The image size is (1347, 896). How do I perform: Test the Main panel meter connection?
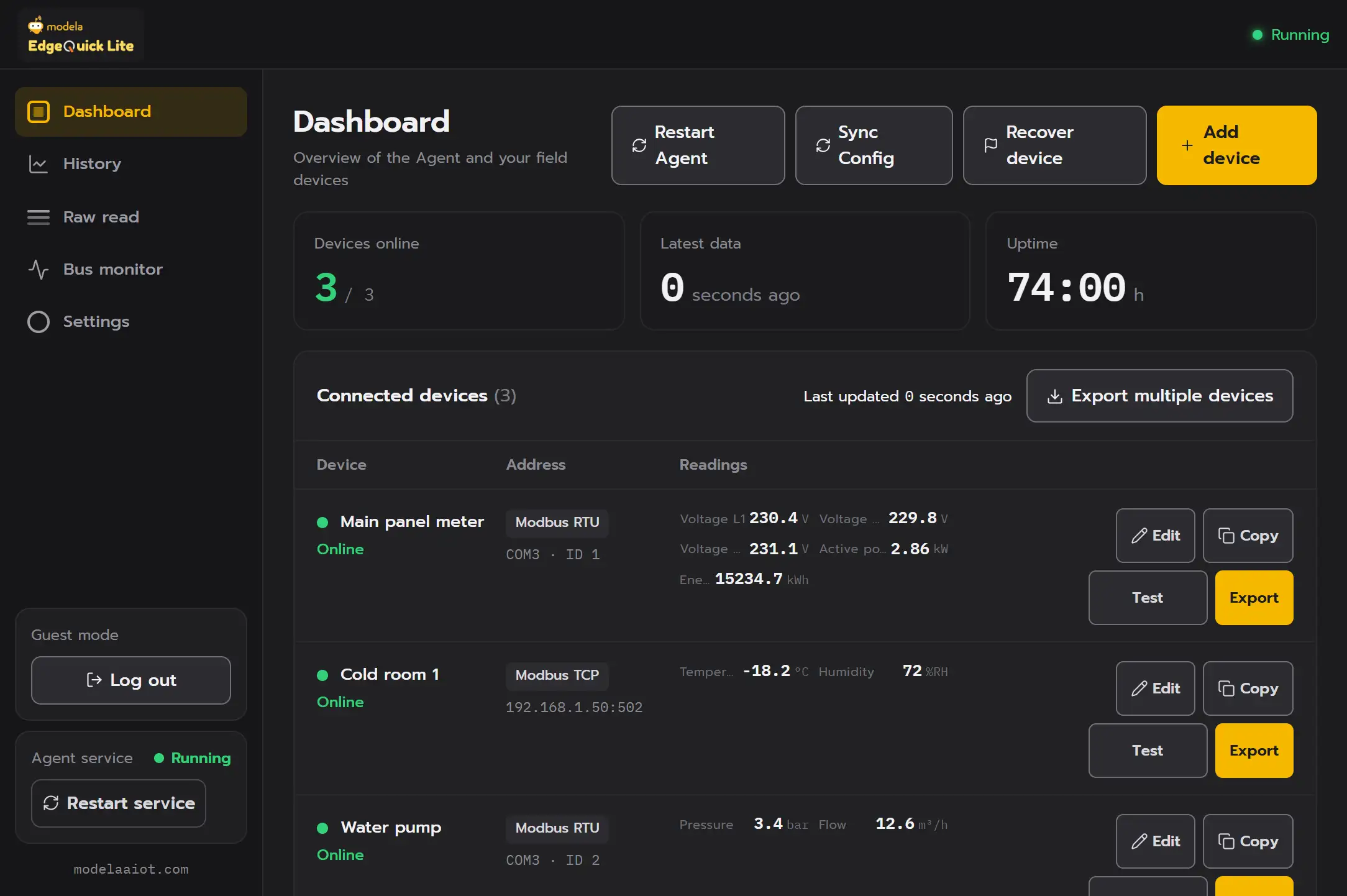(x=1148, y=598)
